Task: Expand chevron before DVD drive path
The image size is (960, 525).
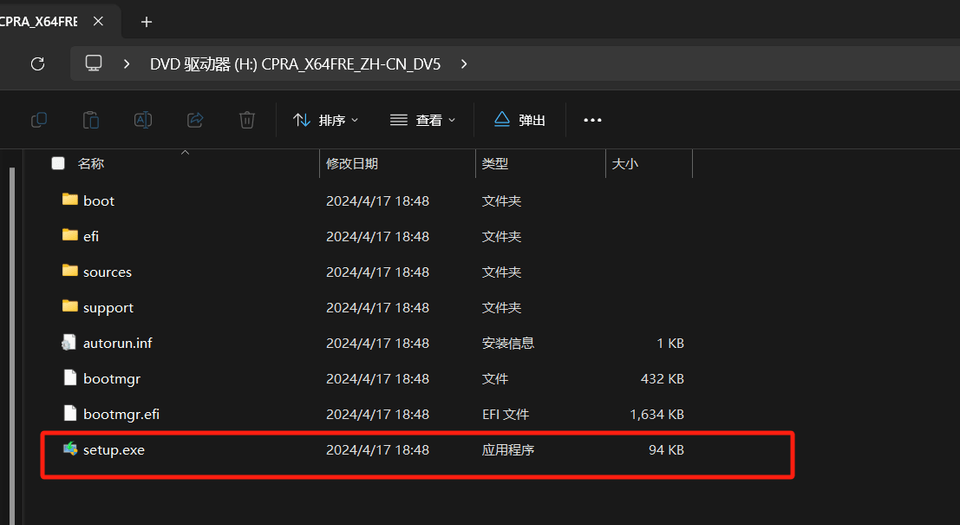Action: 127,63
